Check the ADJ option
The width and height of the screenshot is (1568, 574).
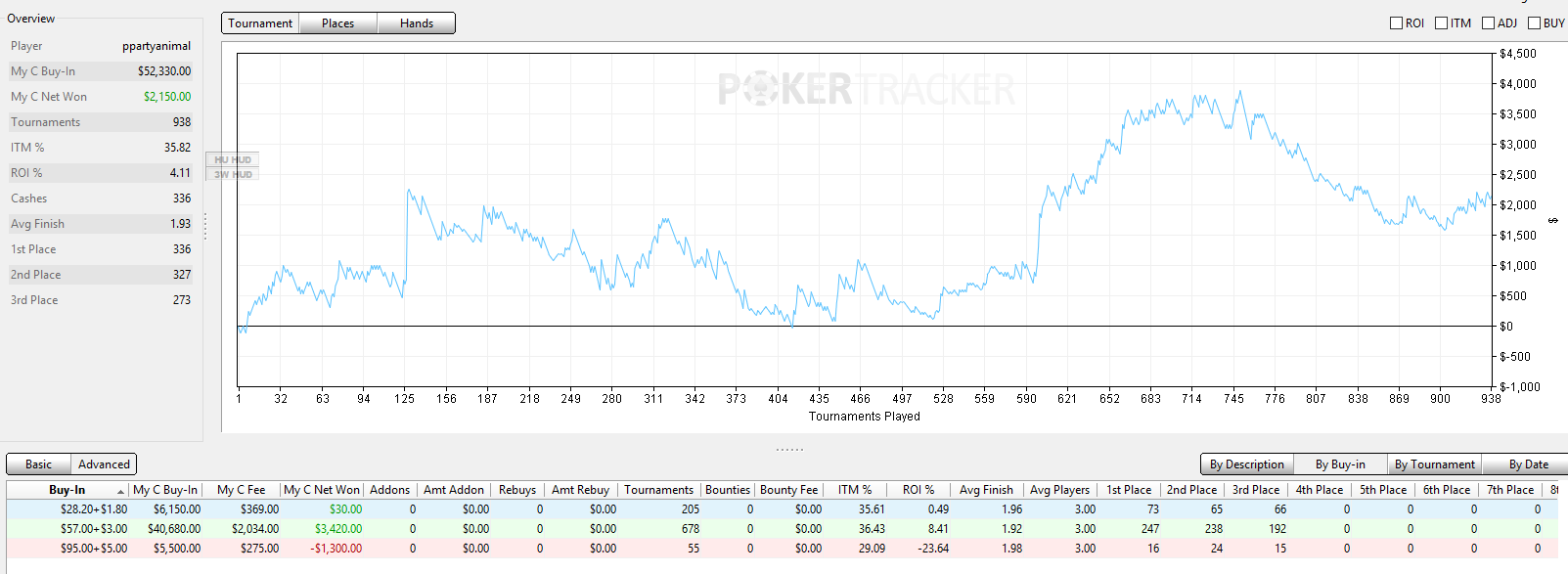pos(1488,23)
